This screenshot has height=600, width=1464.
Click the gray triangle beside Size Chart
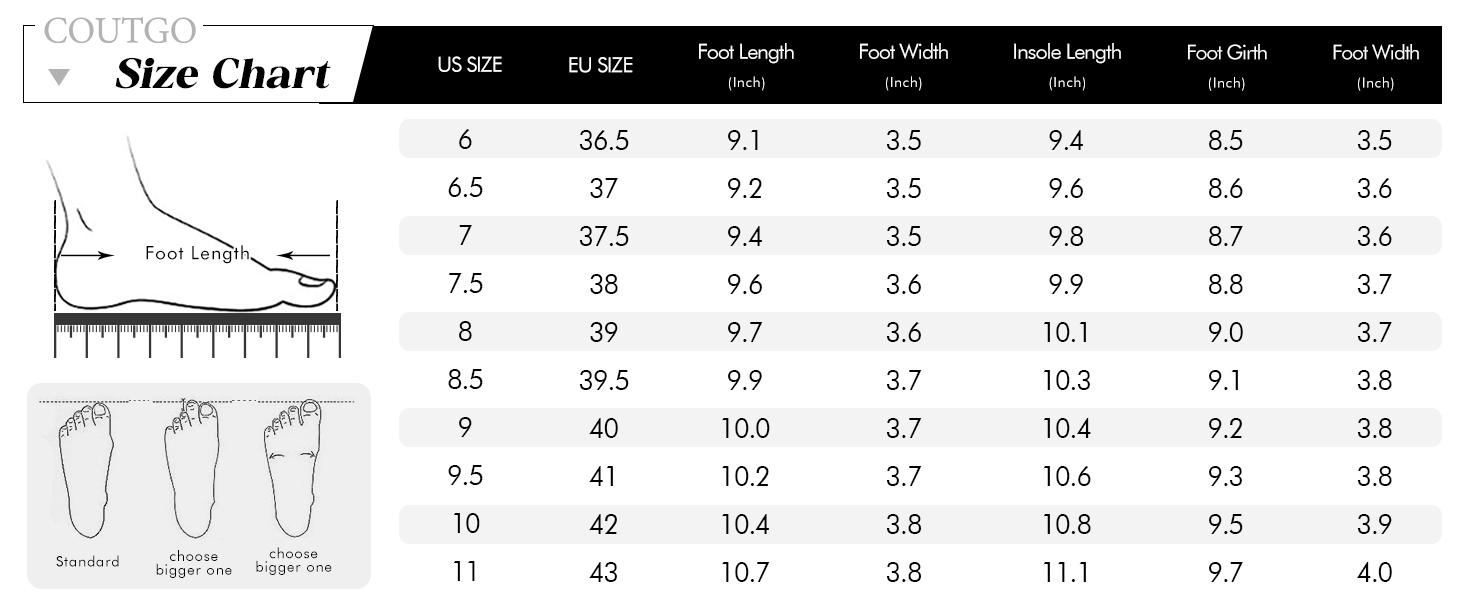tap(59, 77)
